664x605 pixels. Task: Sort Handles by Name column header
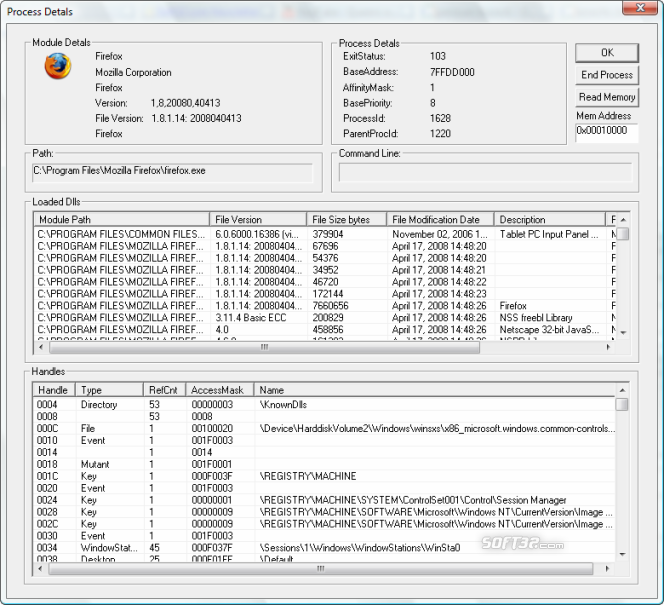pyautogui.click(x=434, y=390)
